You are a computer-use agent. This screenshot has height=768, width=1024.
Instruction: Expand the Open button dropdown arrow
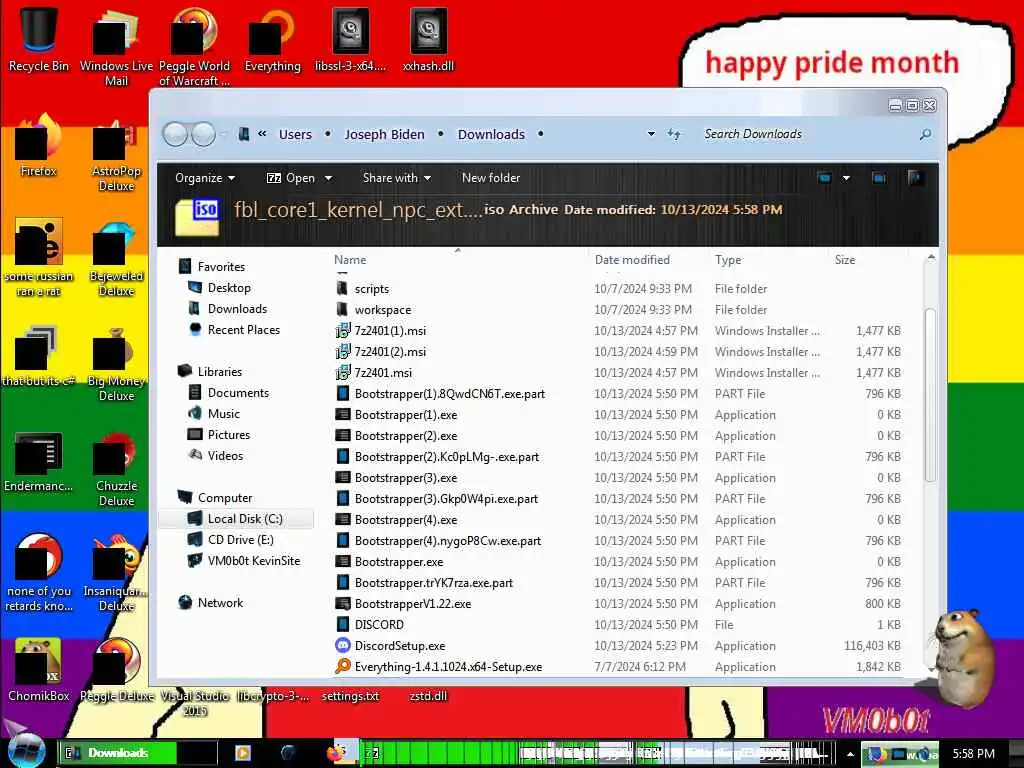click(x=328, y=178)
